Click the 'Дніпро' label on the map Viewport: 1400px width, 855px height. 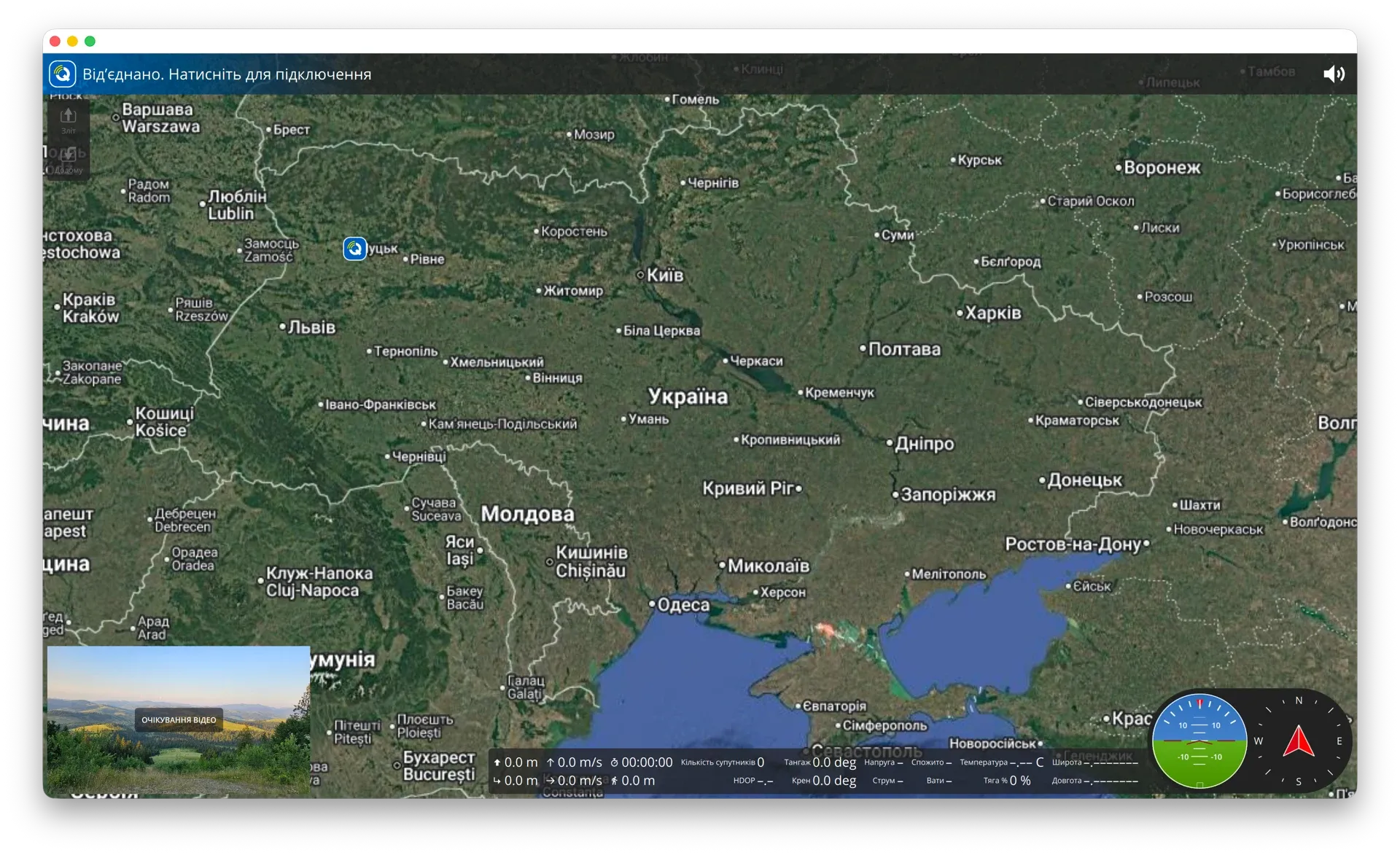tap(925, 443)
